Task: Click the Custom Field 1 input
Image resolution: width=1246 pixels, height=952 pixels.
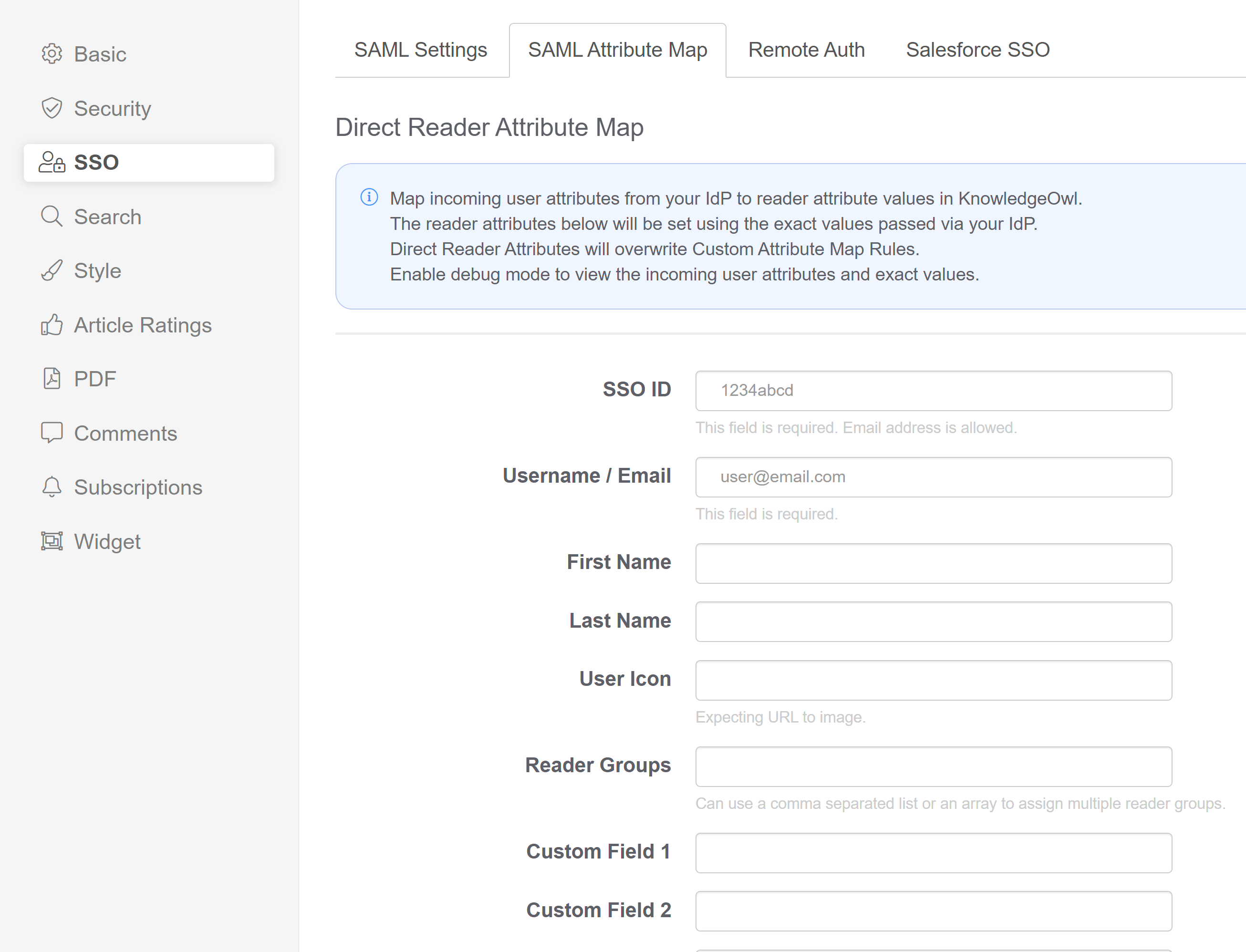Action: [933, 852]
